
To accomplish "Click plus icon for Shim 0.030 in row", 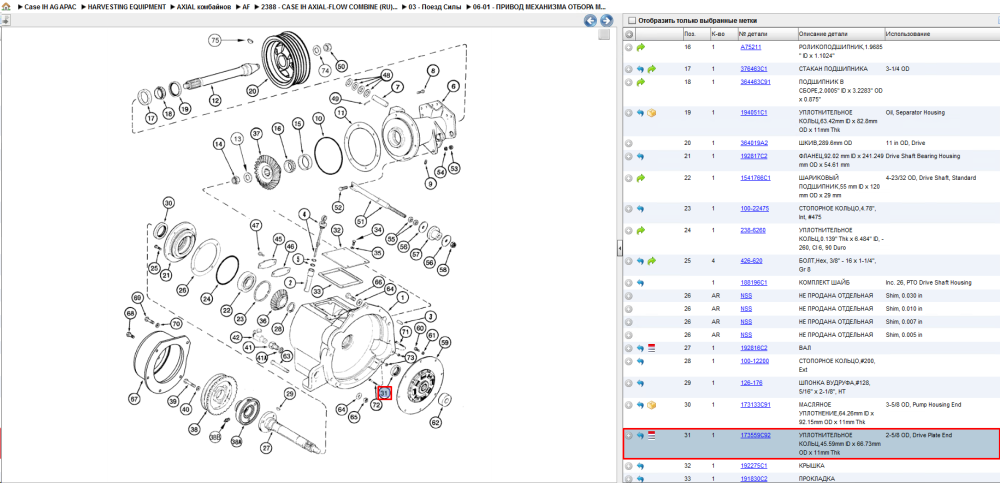I will (x=629, y=296).
